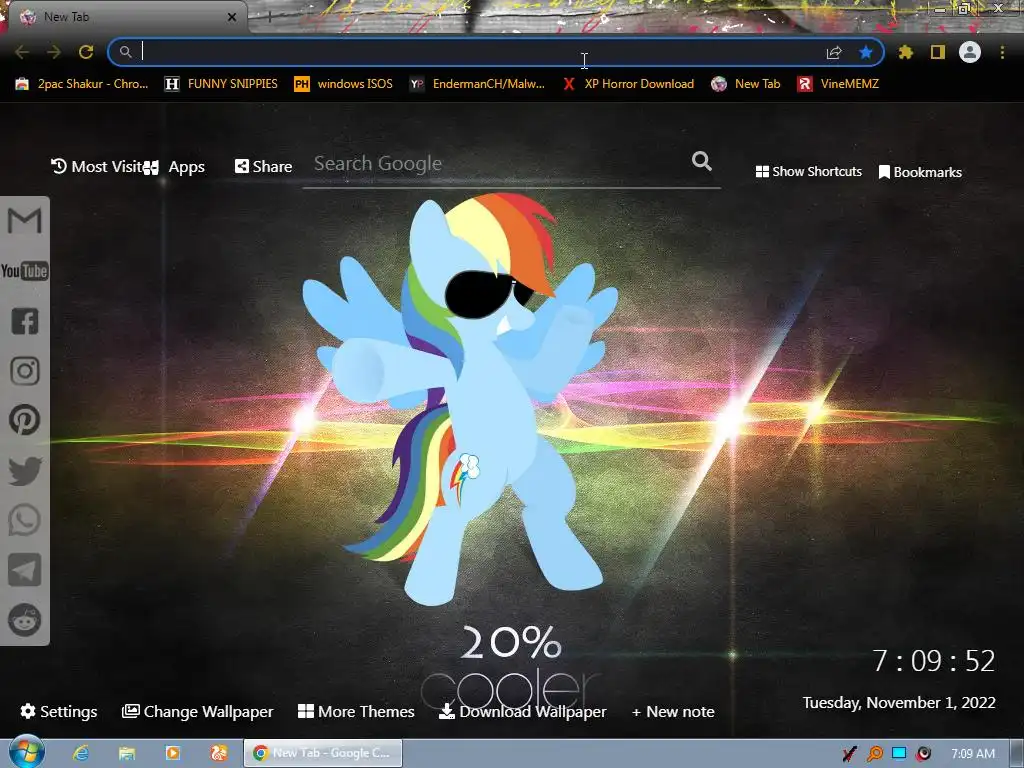Open Pinterest sidebar icon

coord(25,420)
